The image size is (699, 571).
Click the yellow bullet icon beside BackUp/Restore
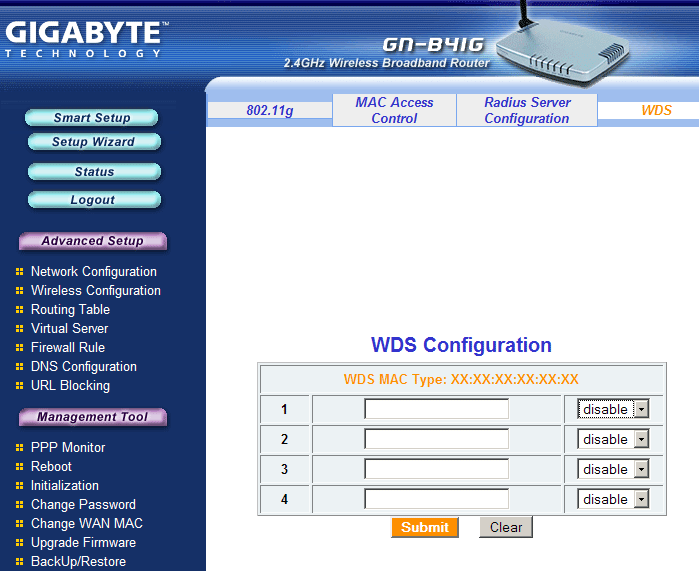(x=19, y=562)
